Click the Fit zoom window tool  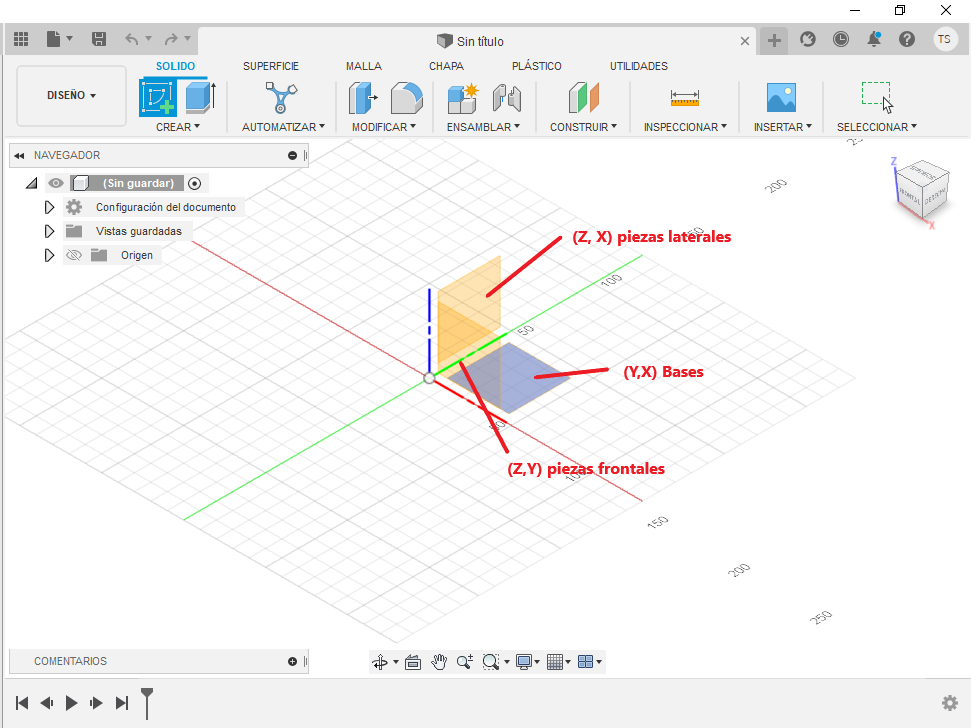[x=490, y=662]
